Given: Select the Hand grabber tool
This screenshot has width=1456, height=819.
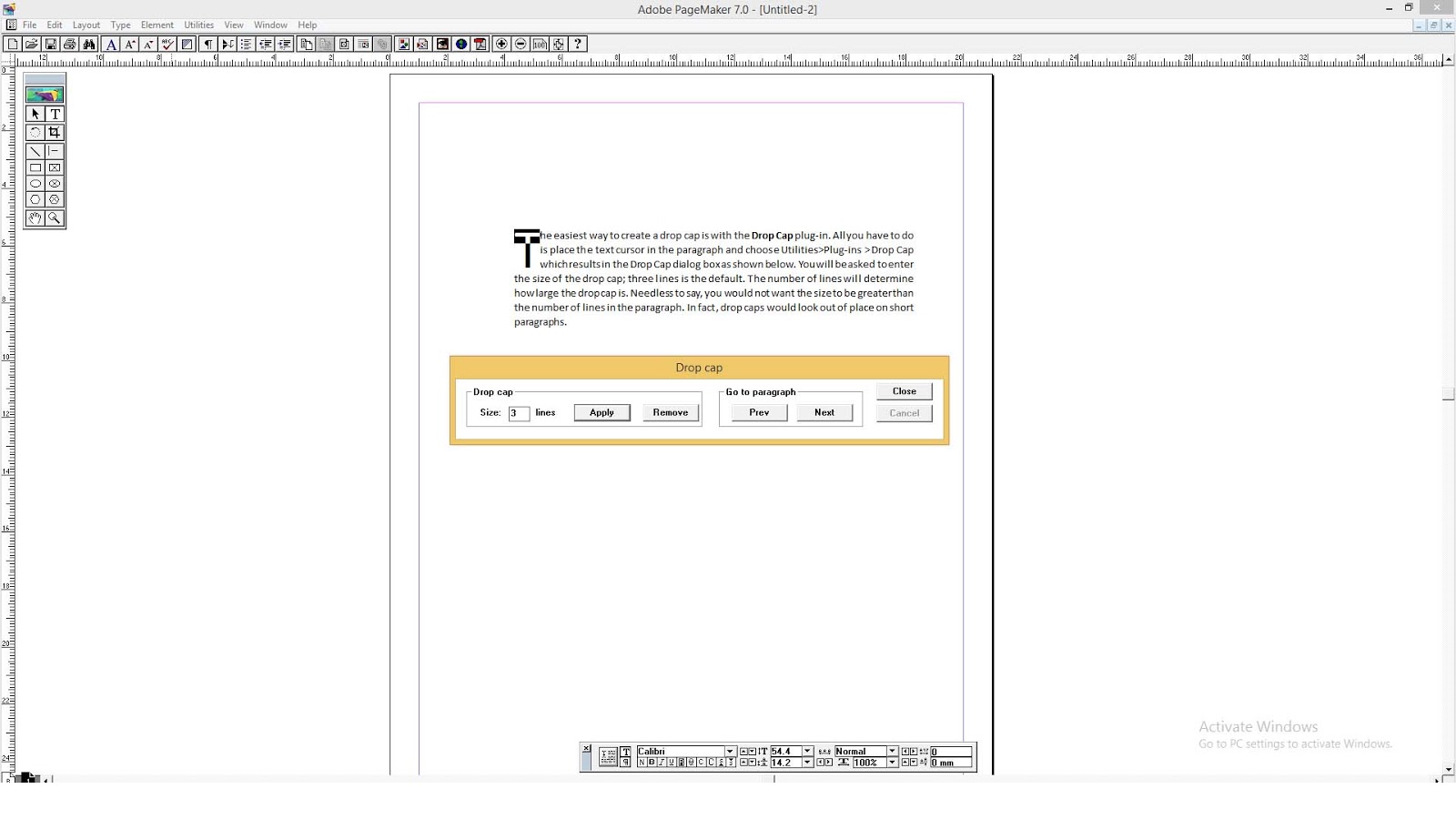Looking at the screenshot, I should [x=35, y=218].
